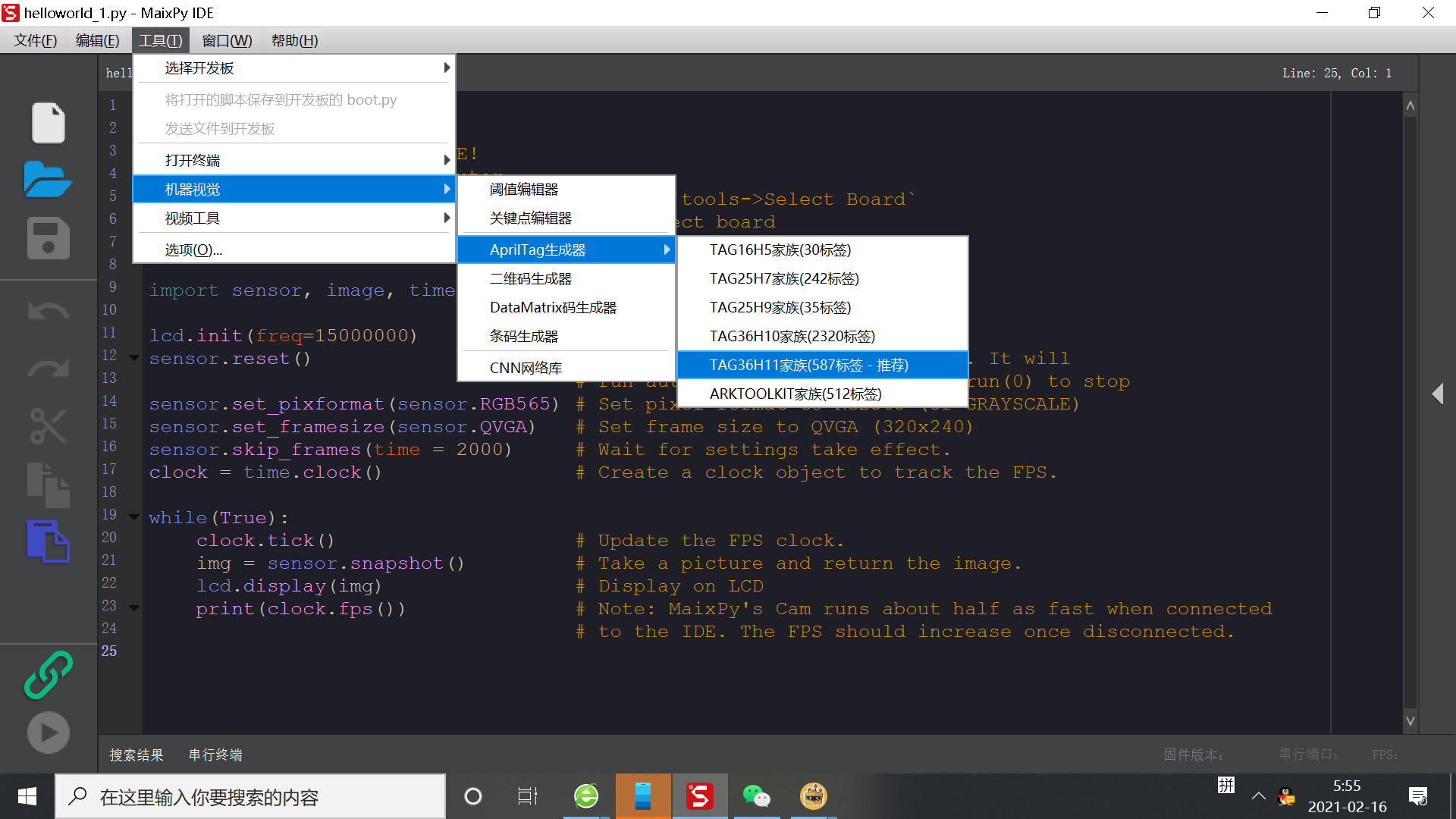Open the 关键点编辑器 tool
Image resolution: width=1456 pixels, height=819 pixels.
point(566,218)
